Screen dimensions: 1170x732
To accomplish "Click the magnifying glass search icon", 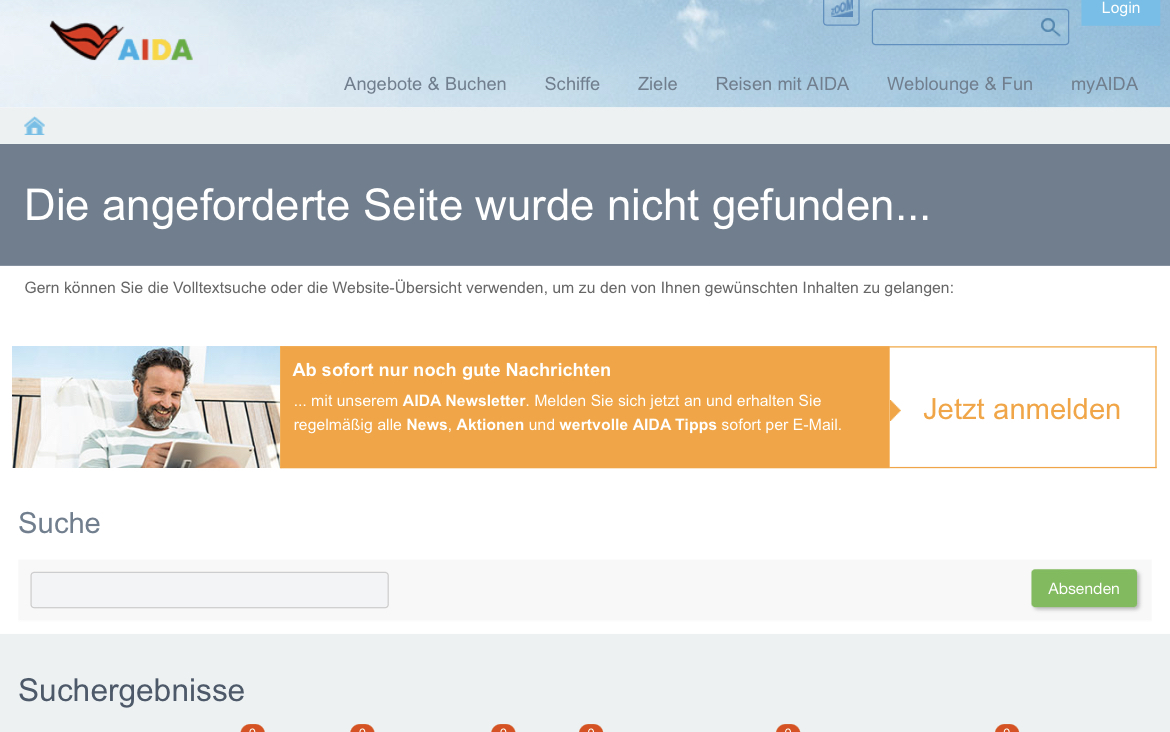I will click(x=1050, y=27).
